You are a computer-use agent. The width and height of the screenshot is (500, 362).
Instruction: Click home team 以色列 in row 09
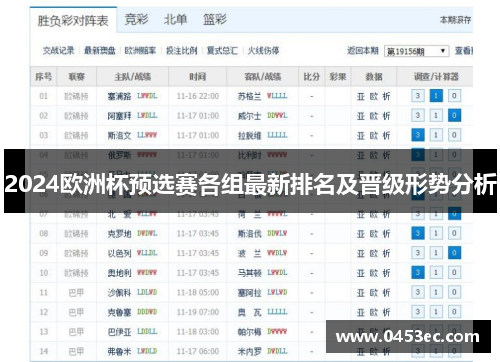pos(119,253)
